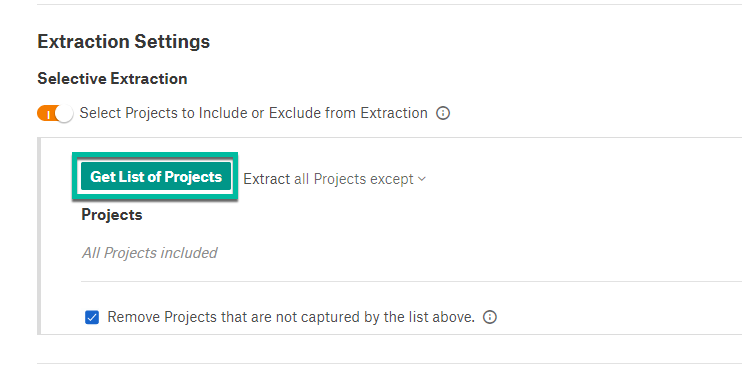The height and width of the screenshot is (372, 742).
Task: Click the gray left border of projects panel
Action: click(39, 236)
